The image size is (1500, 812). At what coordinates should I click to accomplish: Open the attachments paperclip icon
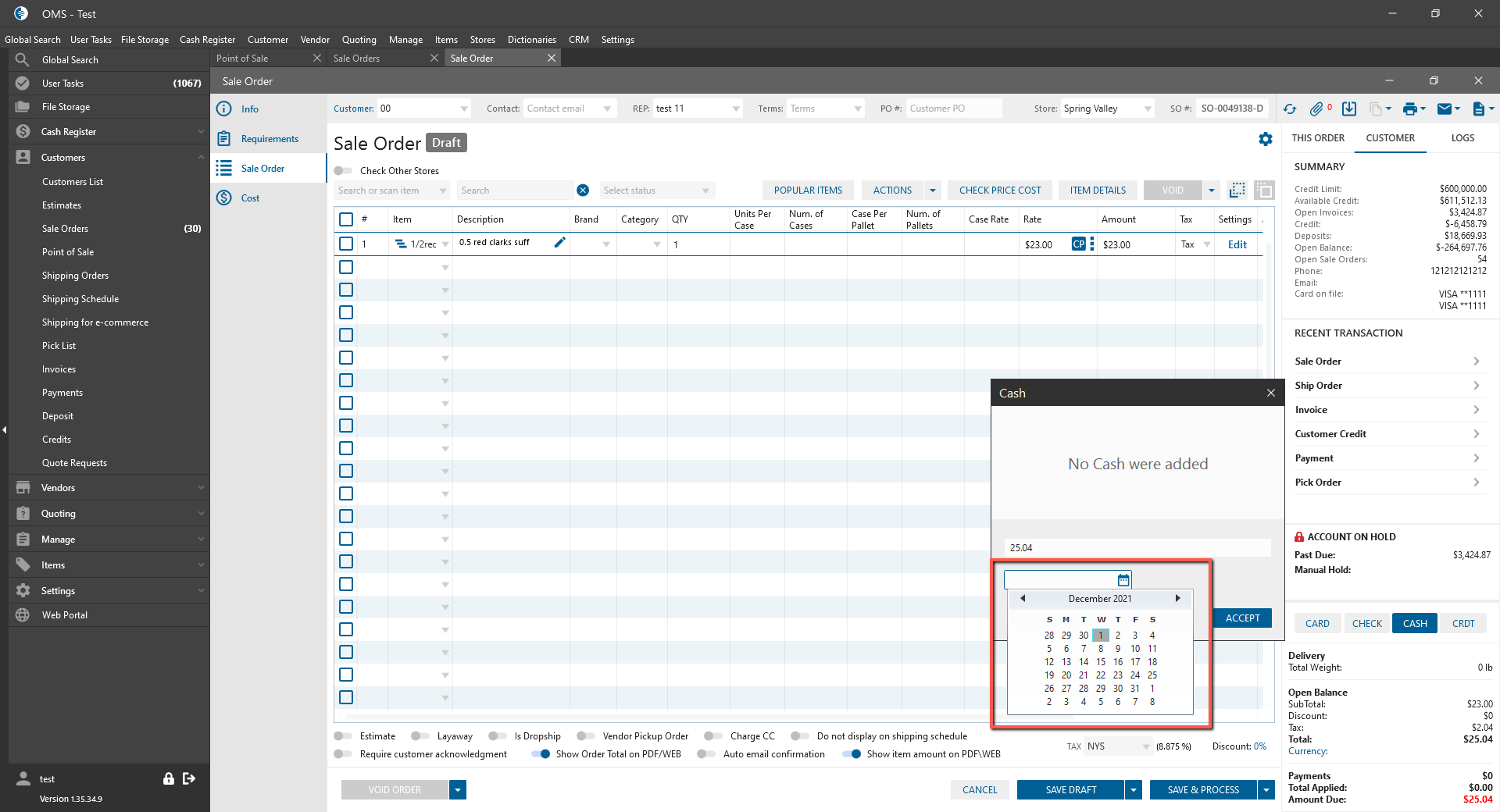tap(1317, 109)
